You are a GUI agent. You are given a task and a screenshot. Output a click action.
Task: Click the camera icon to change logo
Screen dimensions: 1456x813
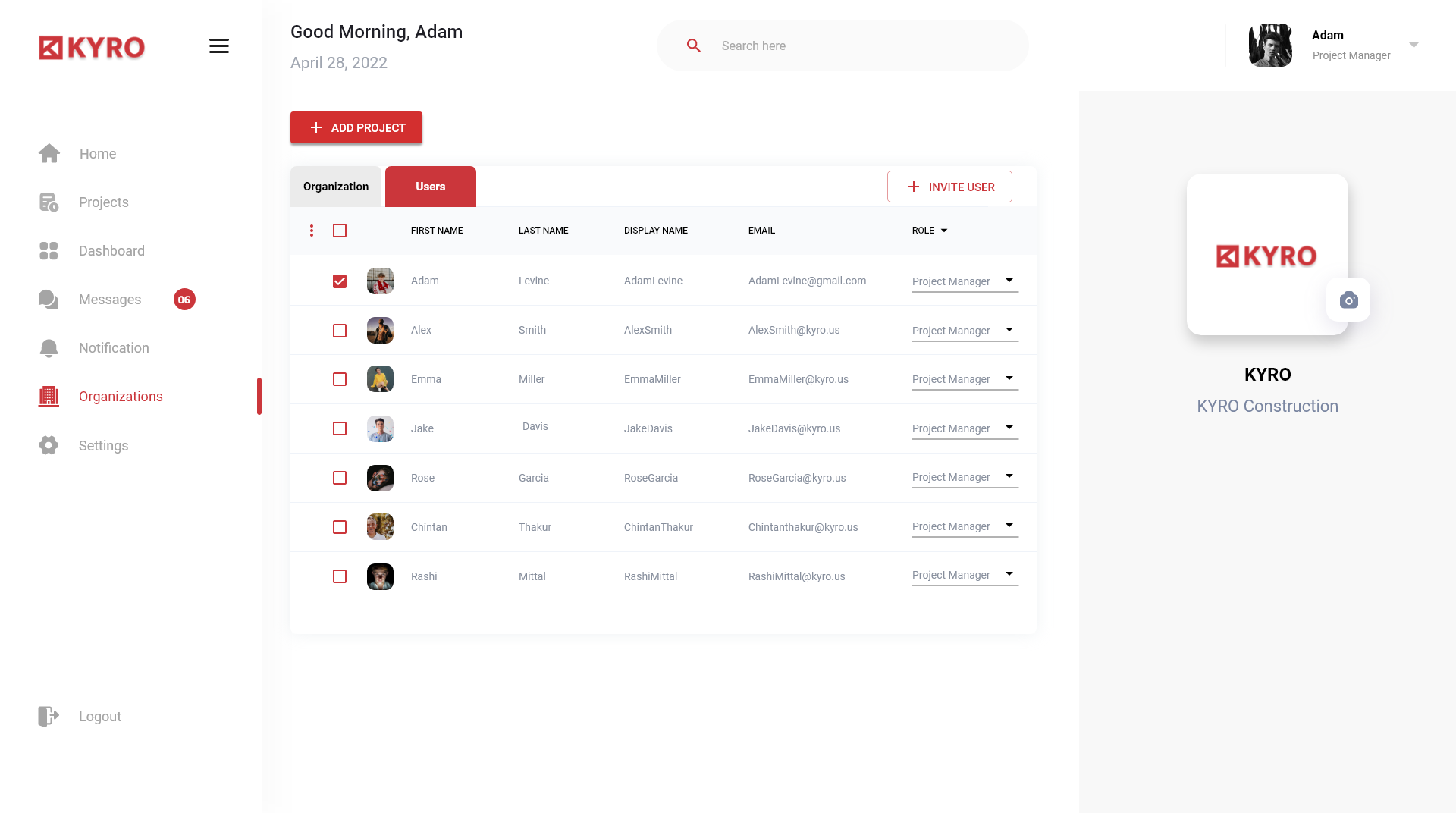click(1348, 300)
